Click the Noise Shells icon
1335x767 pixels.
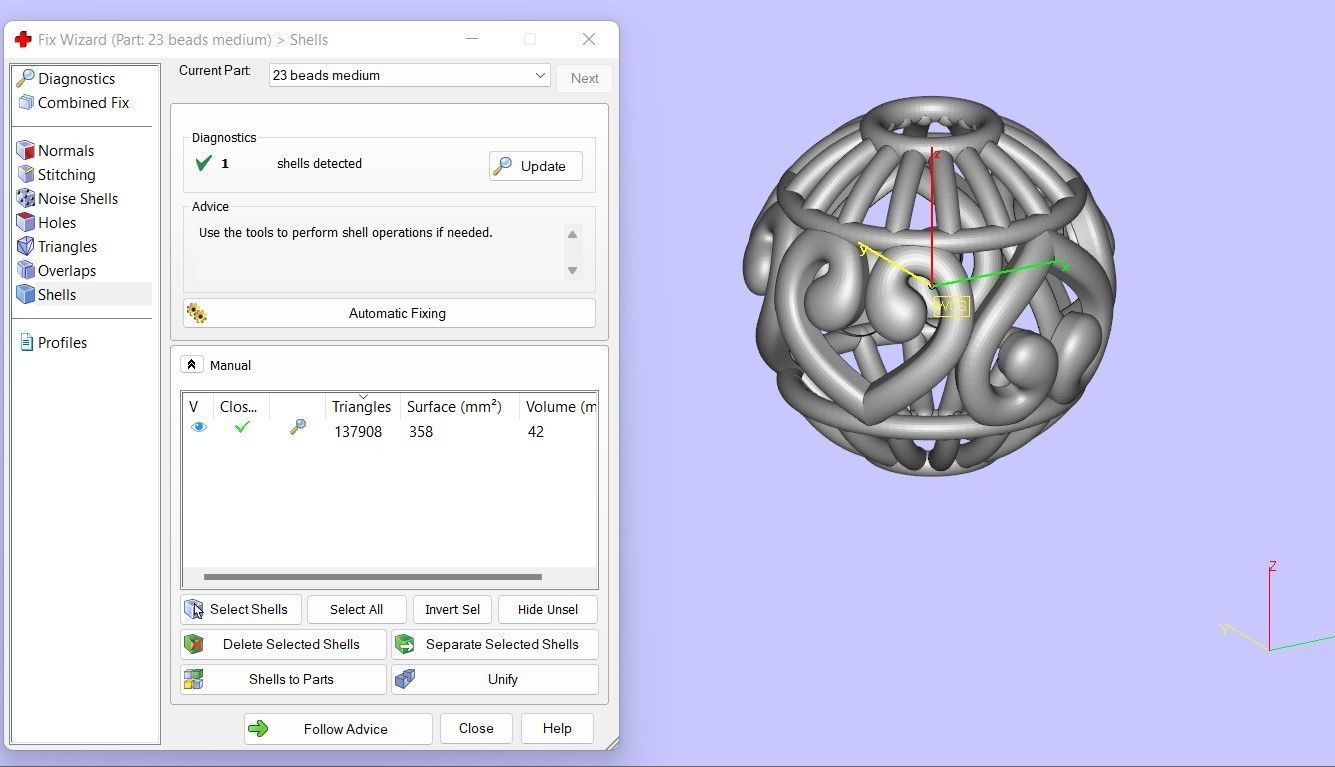coord(26,198)
